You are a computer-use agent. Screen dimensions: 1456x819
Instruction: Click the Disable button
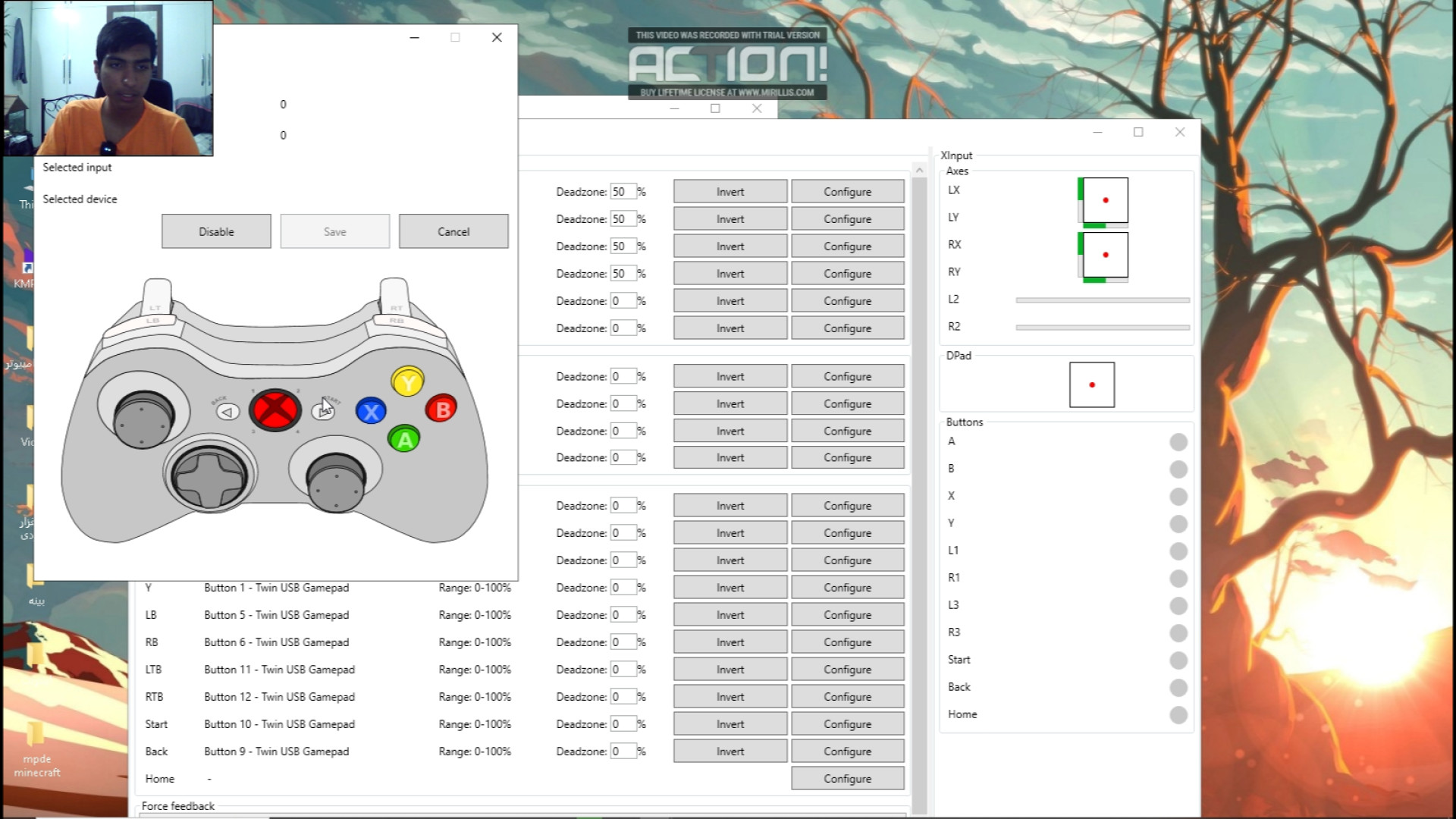[216, 231]
